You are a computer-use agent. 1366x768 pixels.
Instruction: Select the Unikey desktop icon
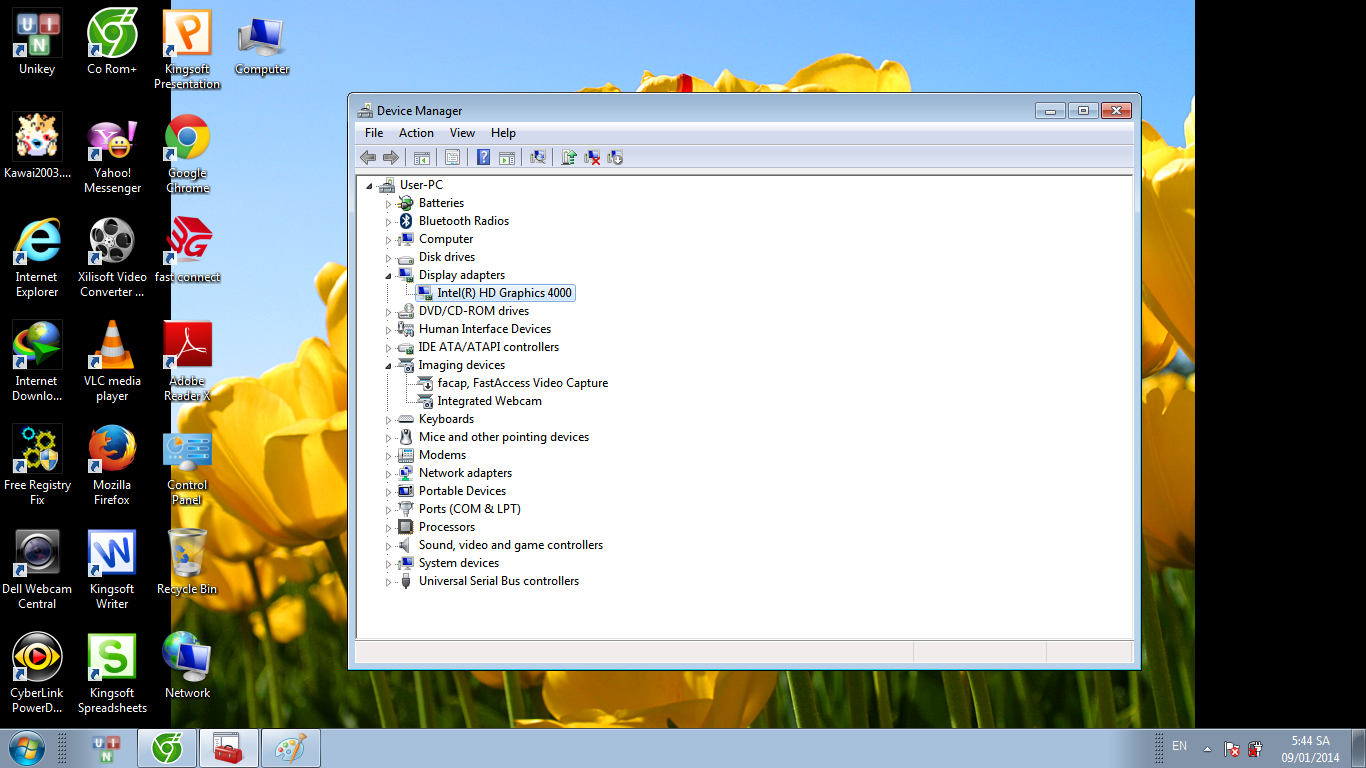[x=37, y=43]
